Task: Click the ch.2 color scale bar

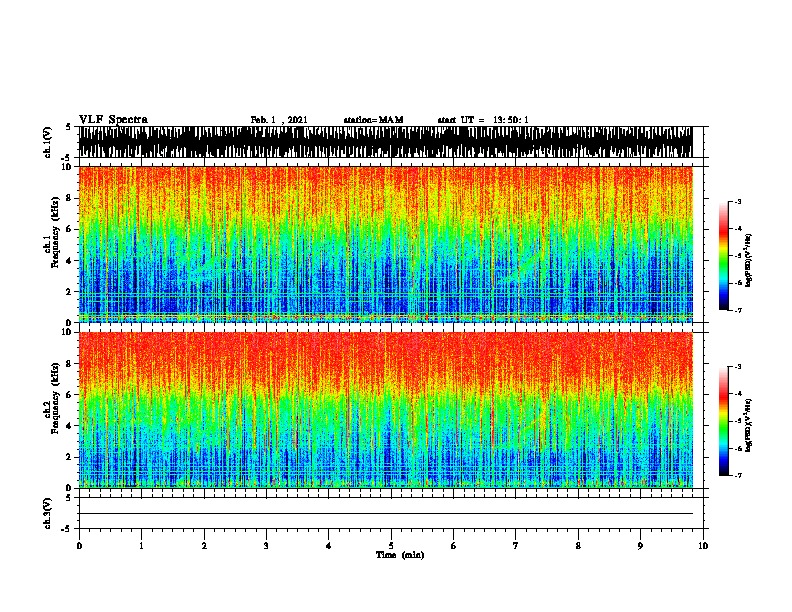Action: coord(723,421)
